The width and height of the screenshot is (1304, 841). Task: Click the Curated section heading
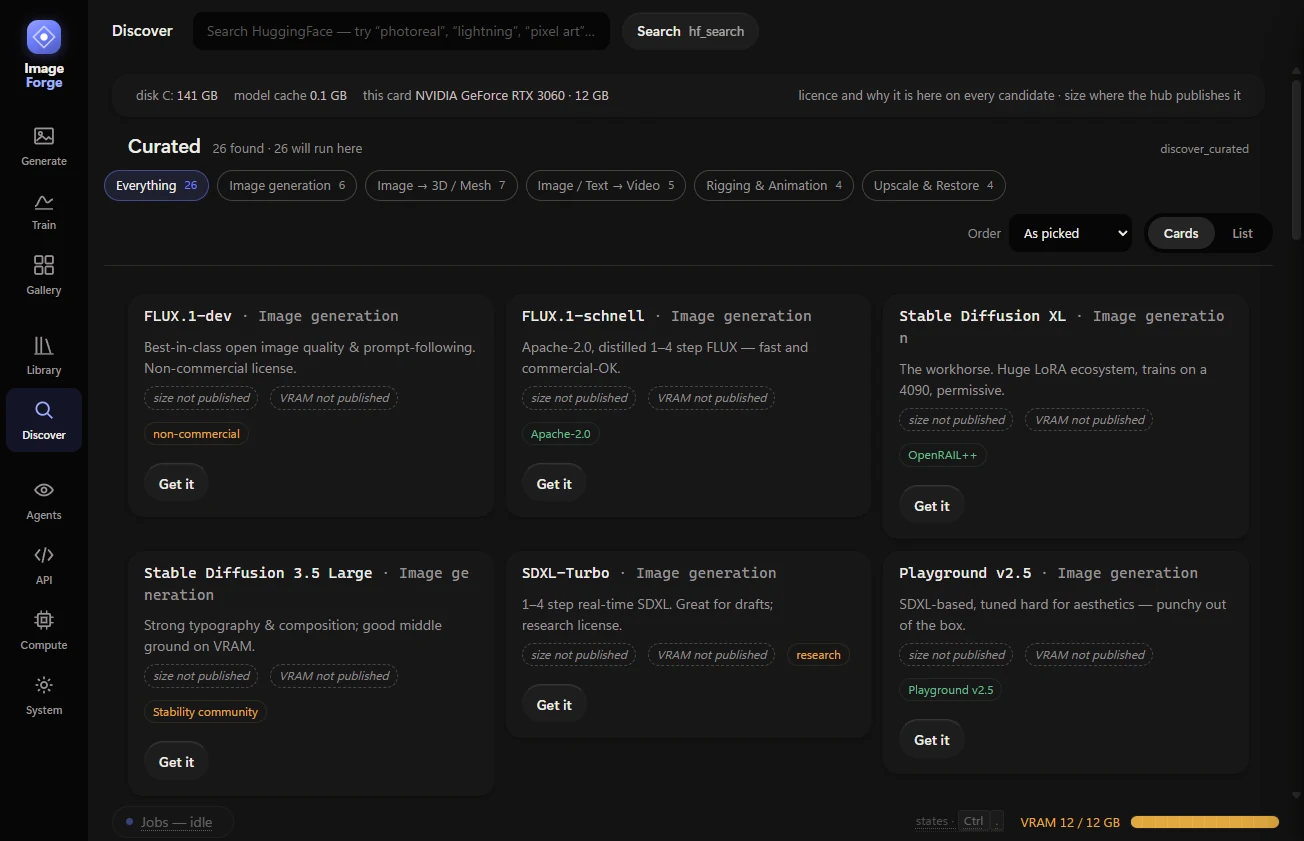pos(164,146)
